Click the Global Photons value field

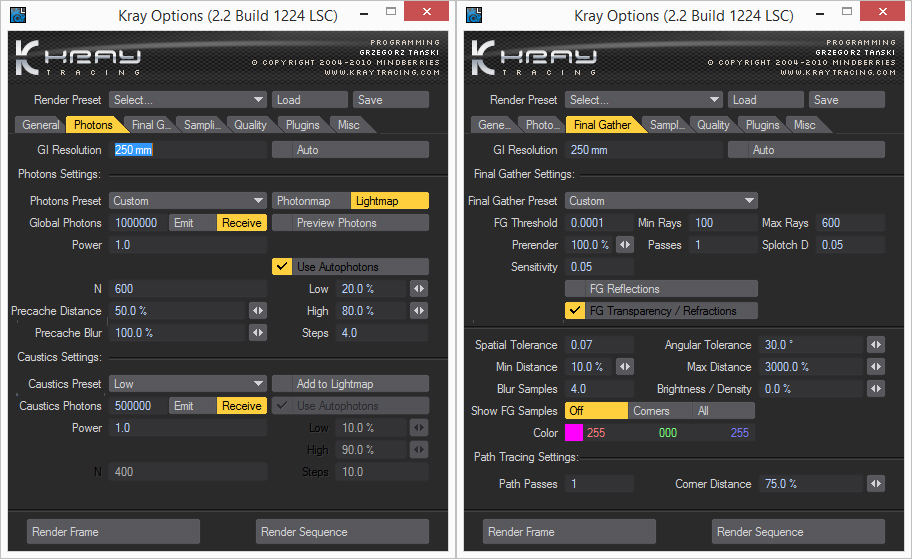[137, 223]
